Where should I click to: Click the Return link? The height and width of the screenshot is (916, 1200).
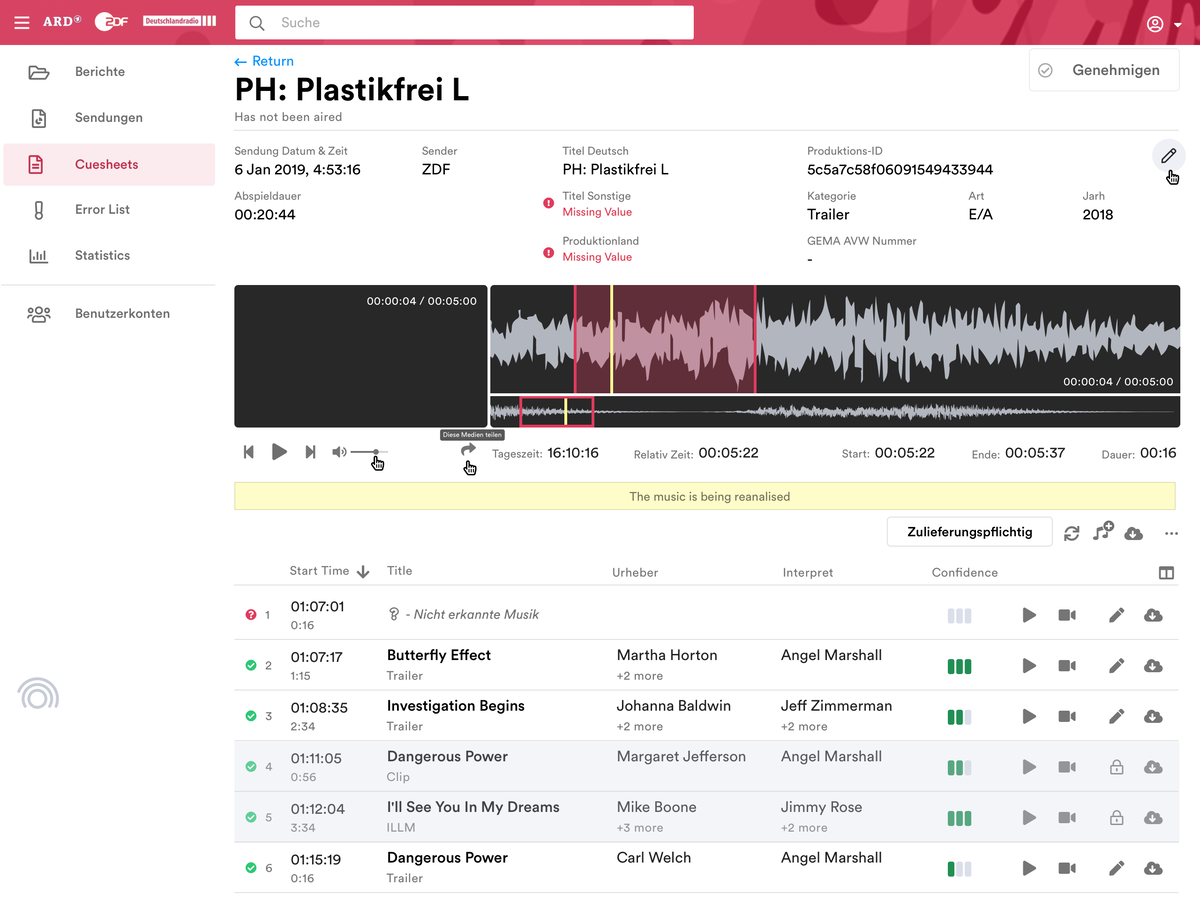click(x=263, y=61)
